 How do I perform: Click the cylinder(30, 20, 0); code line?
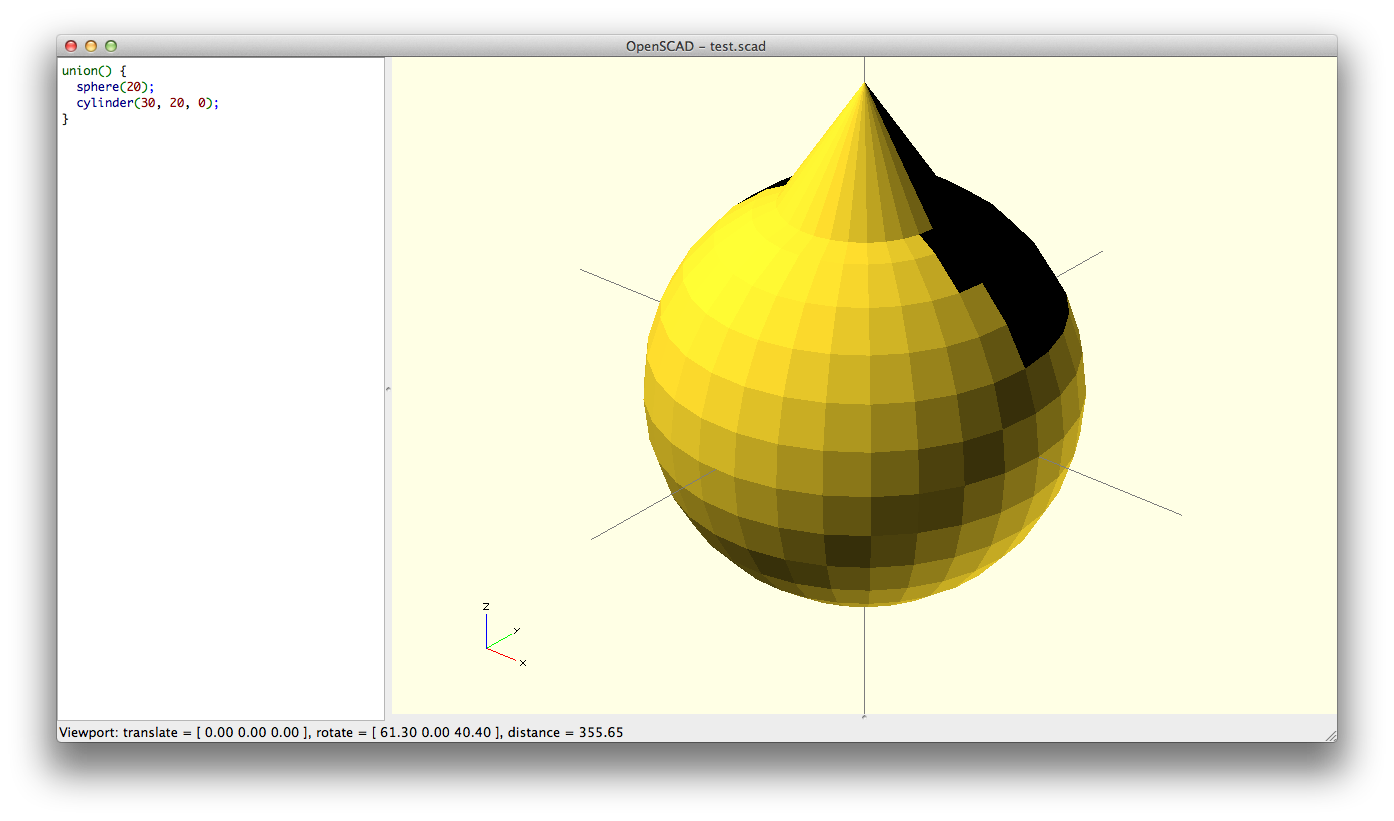pos(147,103)
